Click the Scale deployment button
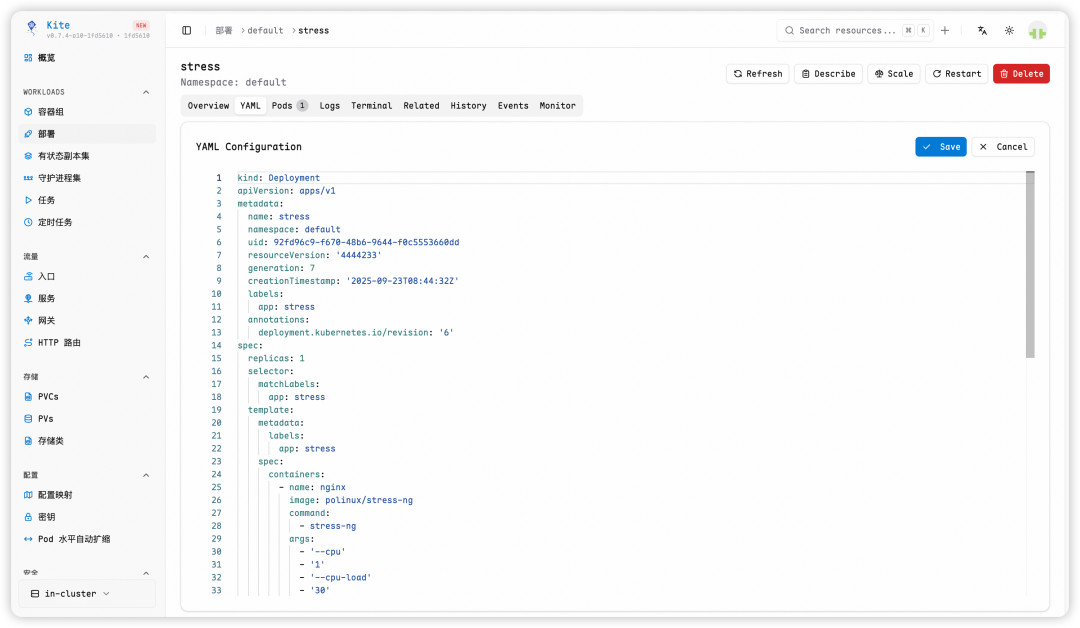1080x628 pixels. (x=893, y=74)
